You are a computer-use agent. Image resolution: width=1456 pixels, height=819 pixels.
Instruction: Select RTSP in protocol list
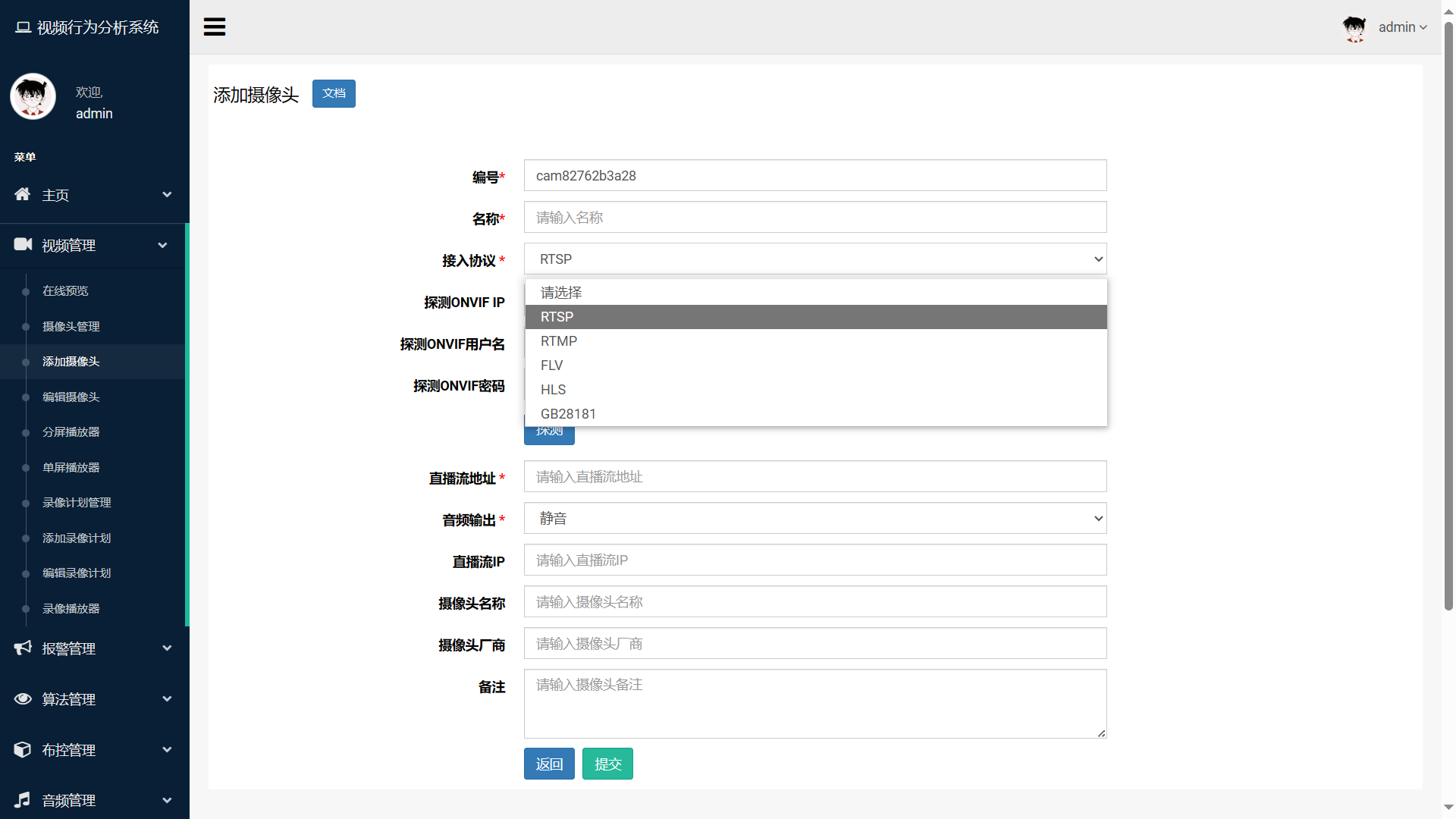tap(816, 317)
